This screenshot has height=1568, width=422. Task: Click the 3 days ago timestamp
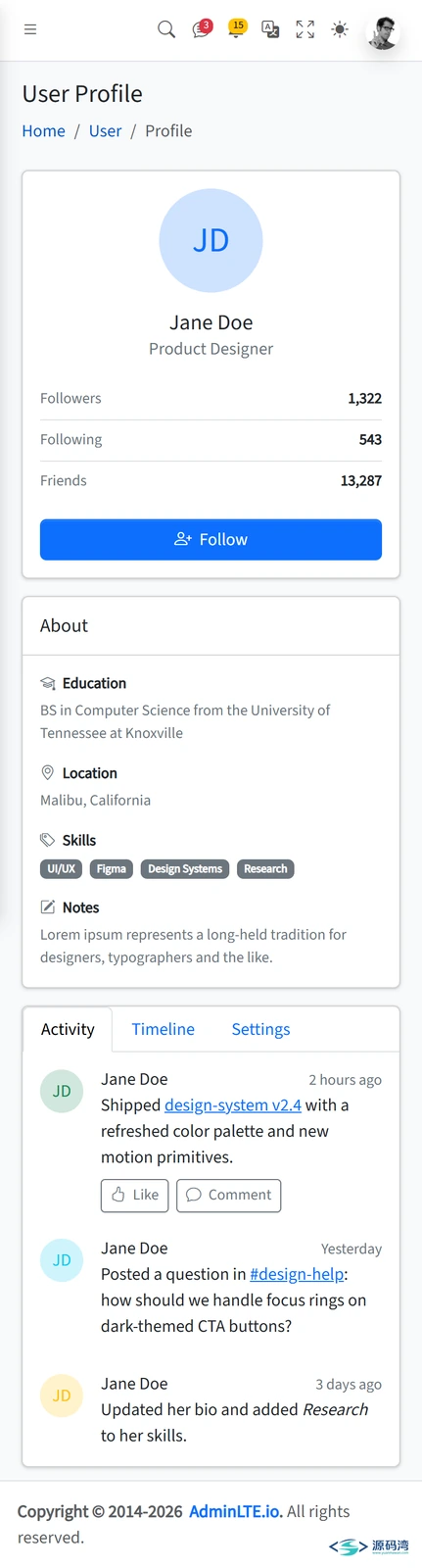click(349, 1385)
